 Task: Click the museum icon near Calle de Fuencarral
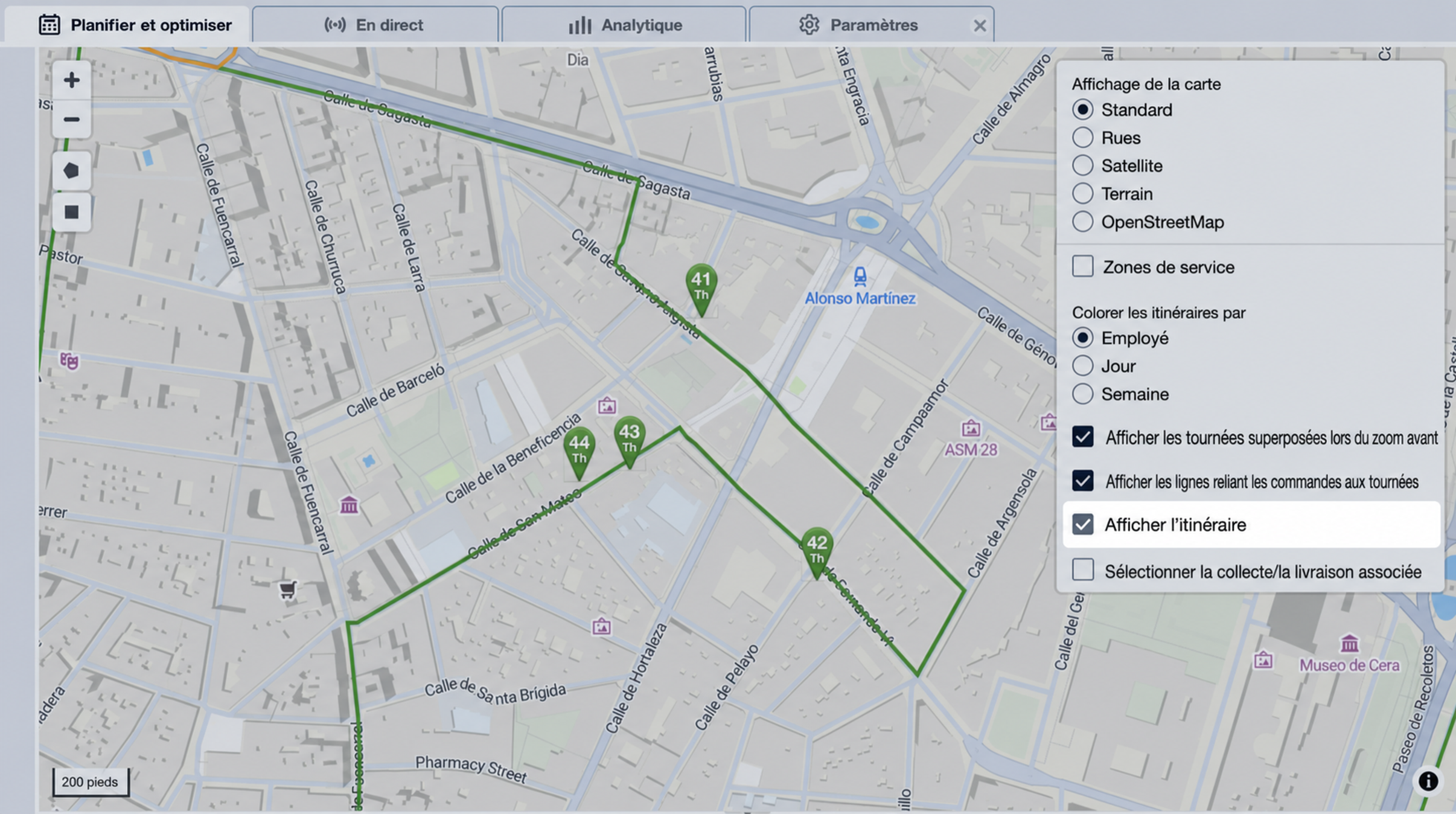coord(348,505)
